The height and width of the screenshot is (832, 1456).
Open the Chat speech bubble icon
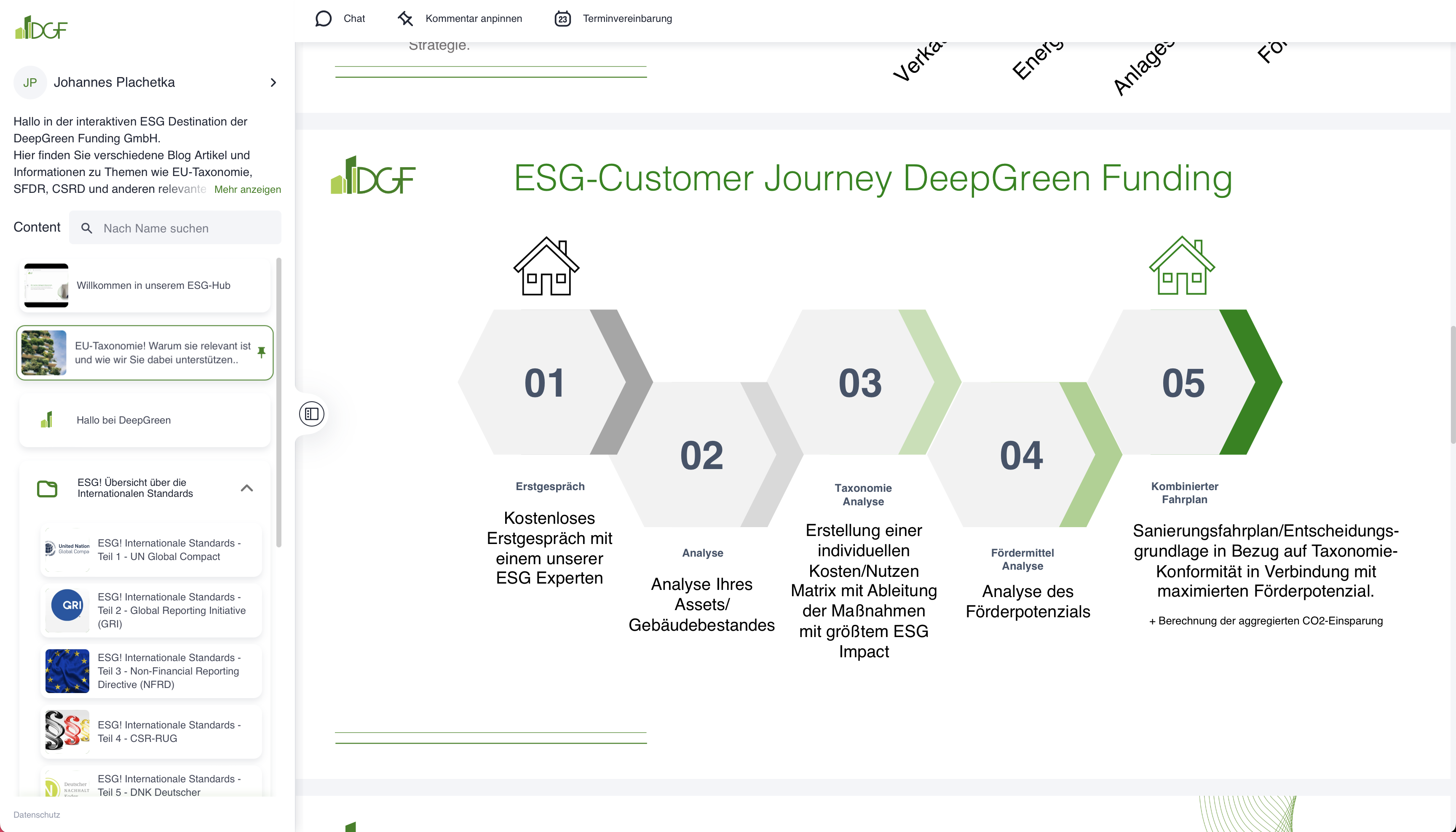[x=323, y=18]
